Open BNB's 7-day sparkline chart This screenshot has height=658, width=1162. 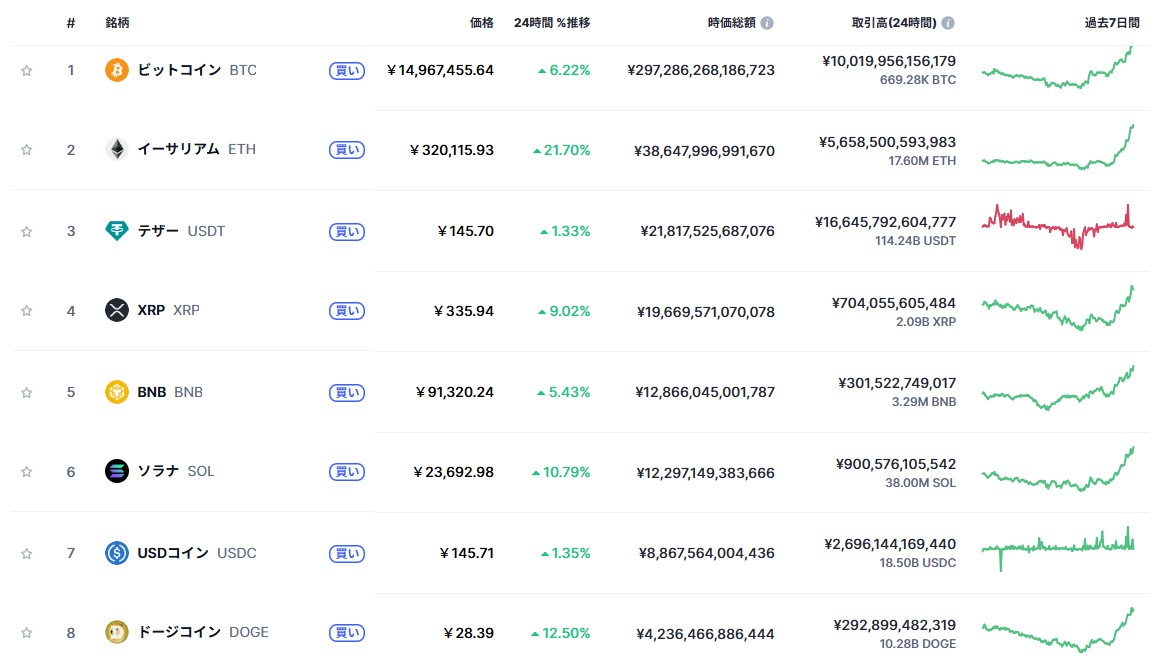[1058, 388]
